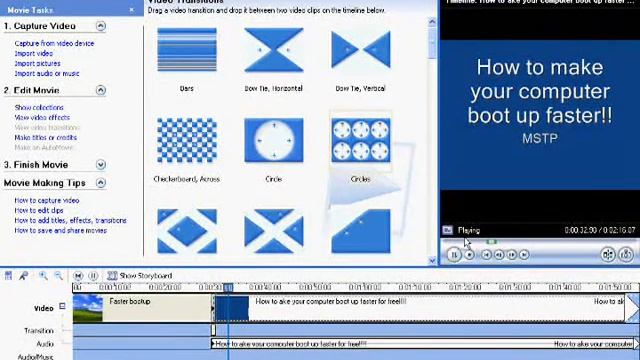Click Capture from video device
Image resolution: width=640 pixels, height=360 pixels.
point(54,43)
